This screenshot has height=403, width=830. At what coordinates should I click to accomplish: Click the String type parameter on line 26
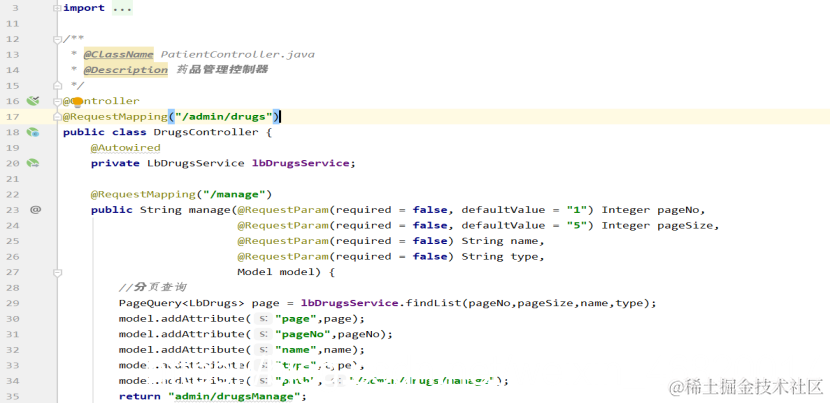(x=500, y=257)
